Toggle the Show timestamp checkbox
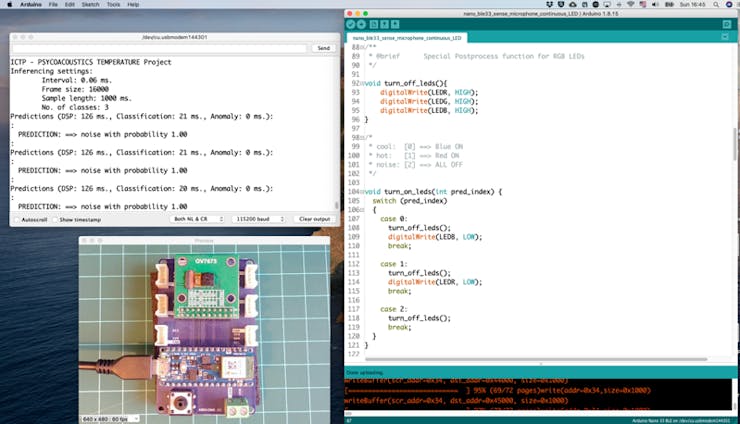Viewport: 740px width, 424px height. click(x=54, y=219)
